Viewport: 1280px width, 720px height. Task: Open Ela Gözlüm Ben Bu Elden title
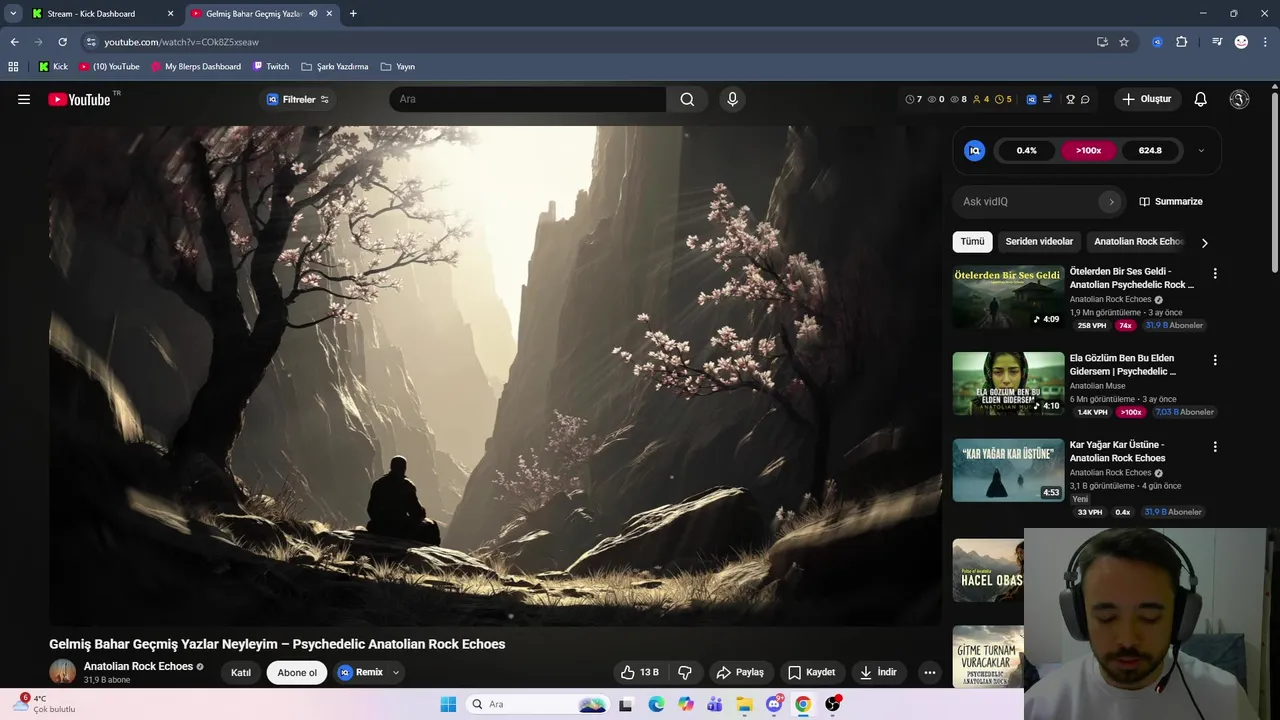[1123, 364]
